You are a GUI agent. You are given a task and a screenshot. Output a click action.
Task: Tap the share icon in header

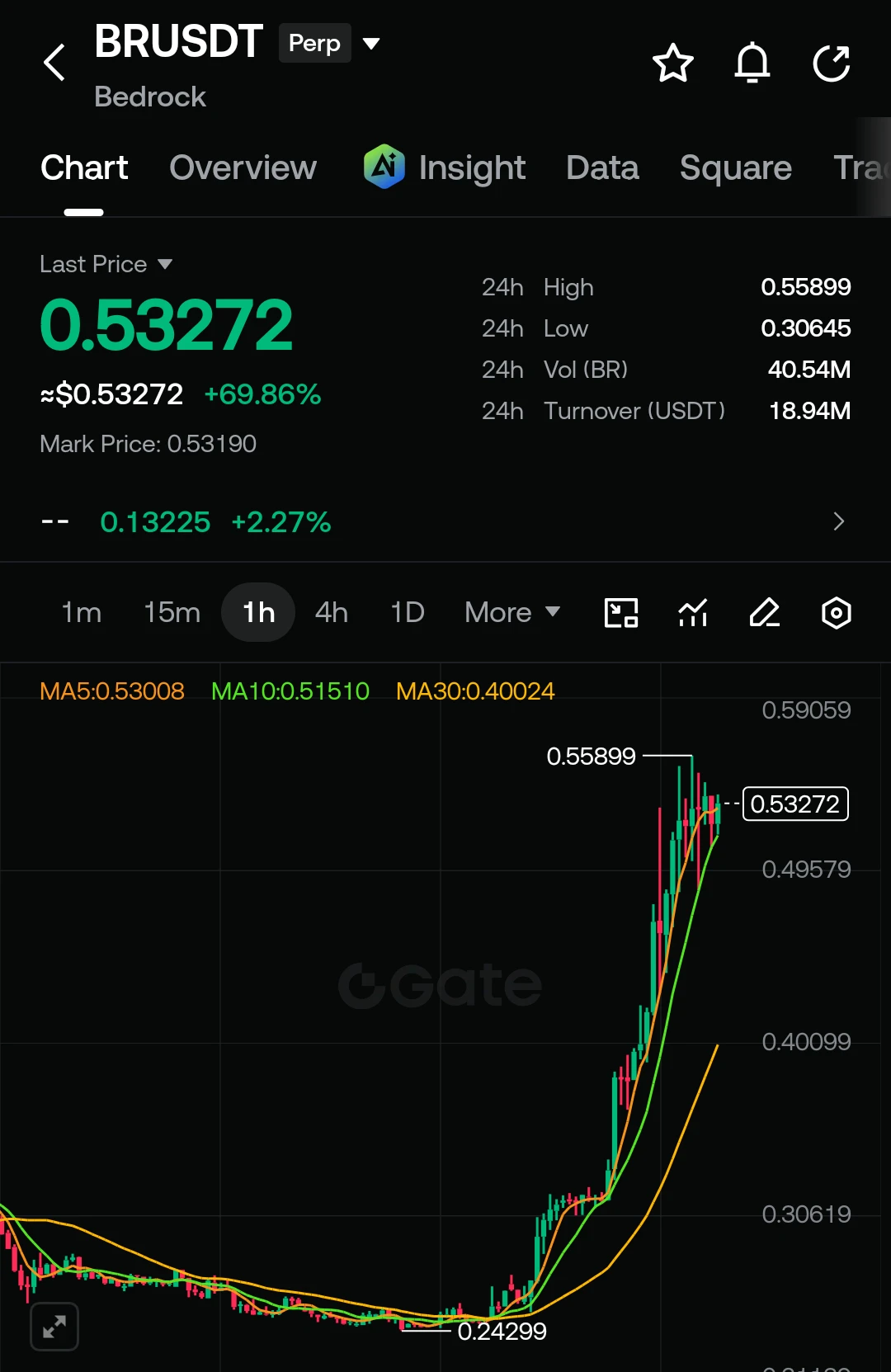point(831,63)
